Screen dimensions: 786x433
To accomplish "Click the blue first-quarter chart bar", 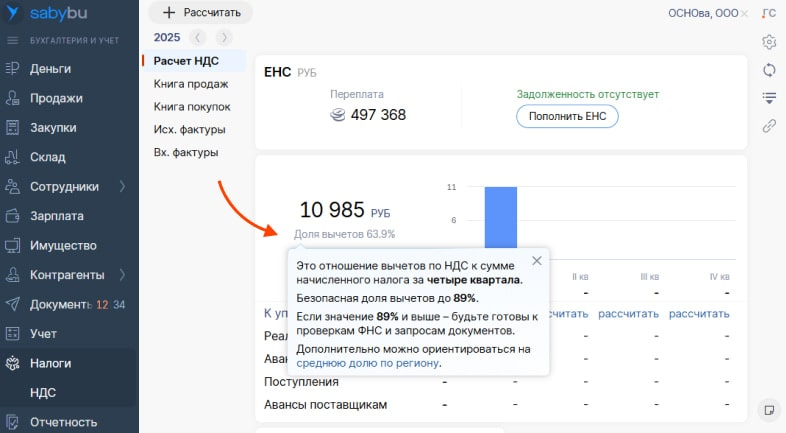I will [x=500, y=217].
